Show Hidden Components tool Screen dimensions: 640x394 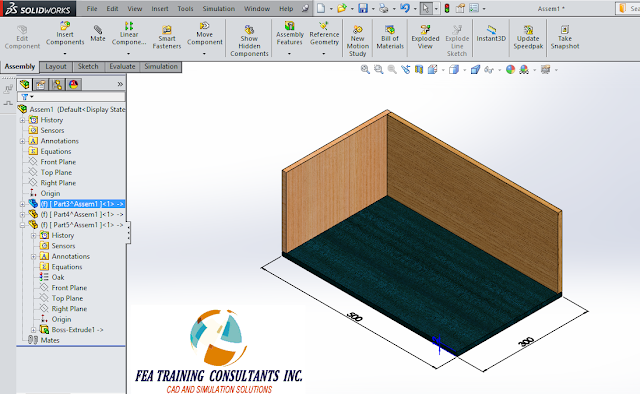(x=249, y=40)
